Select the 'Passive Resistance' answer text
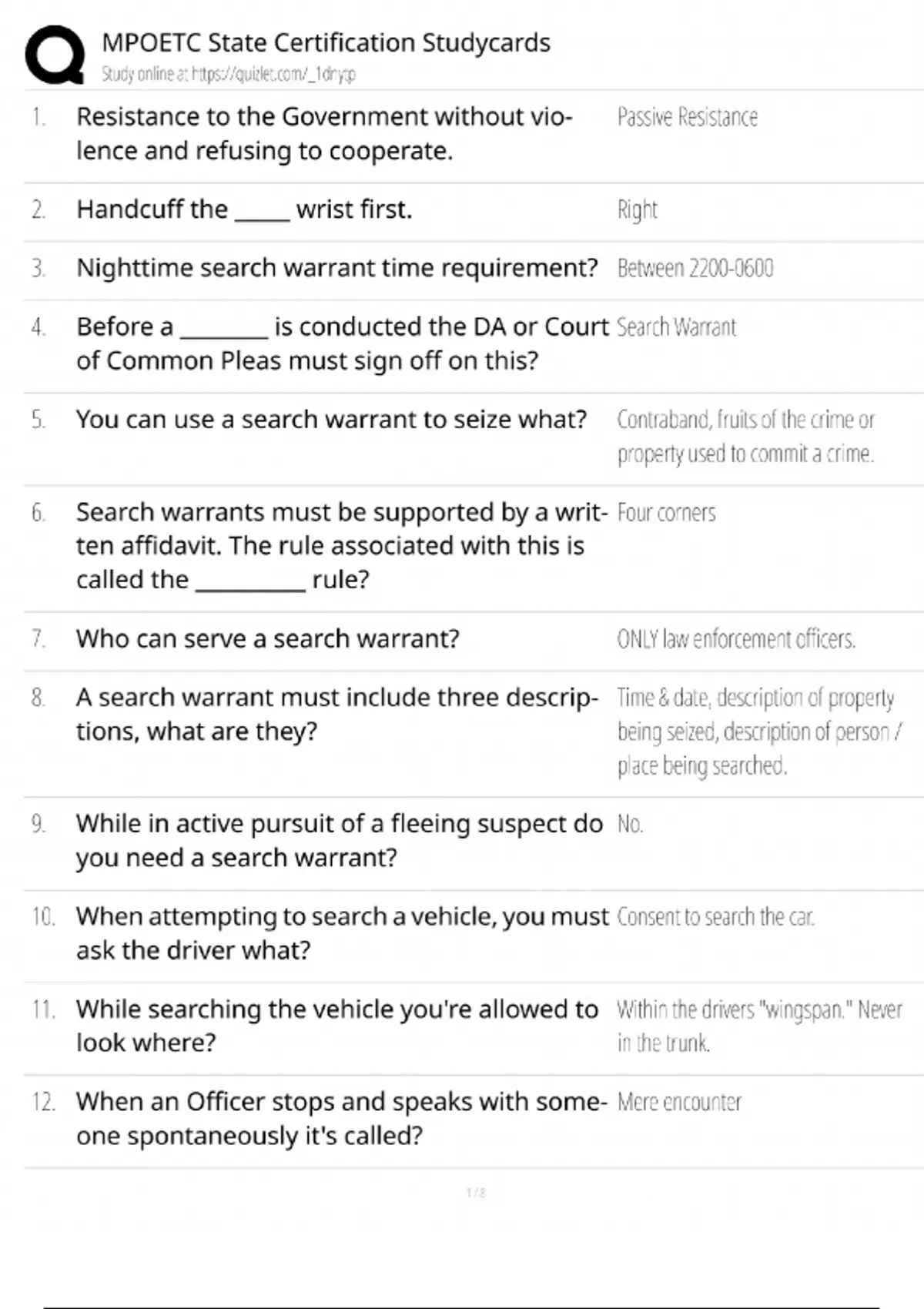Viewport: 924px width, 1309px height. click(x=687, y=117)
